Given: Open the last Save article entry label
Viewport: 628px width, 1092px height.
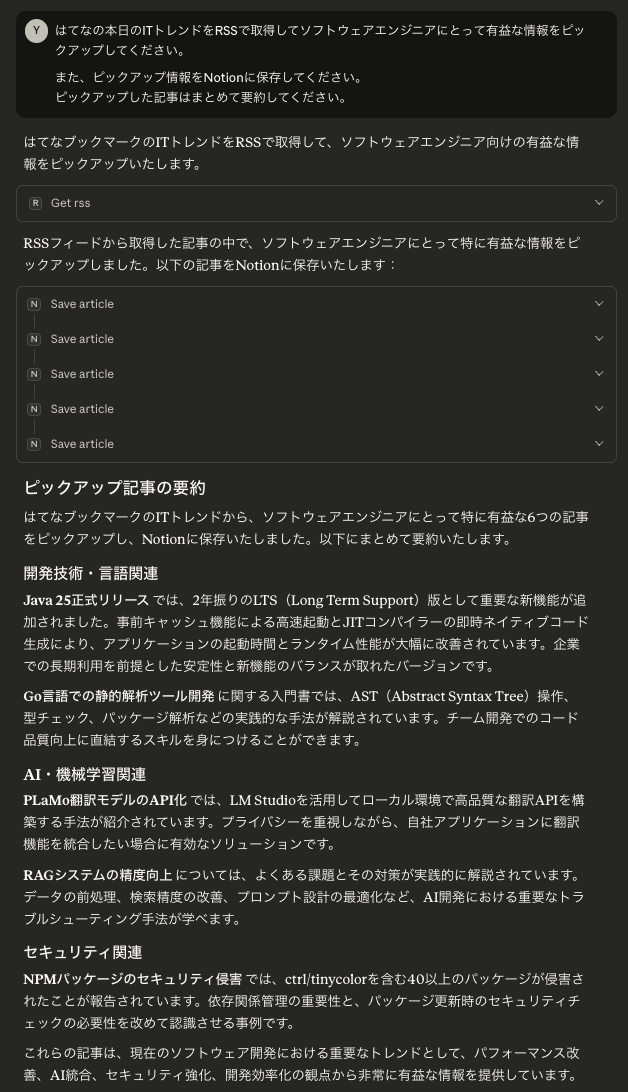Looking at the screenshot, I should [x=82, y=444].
